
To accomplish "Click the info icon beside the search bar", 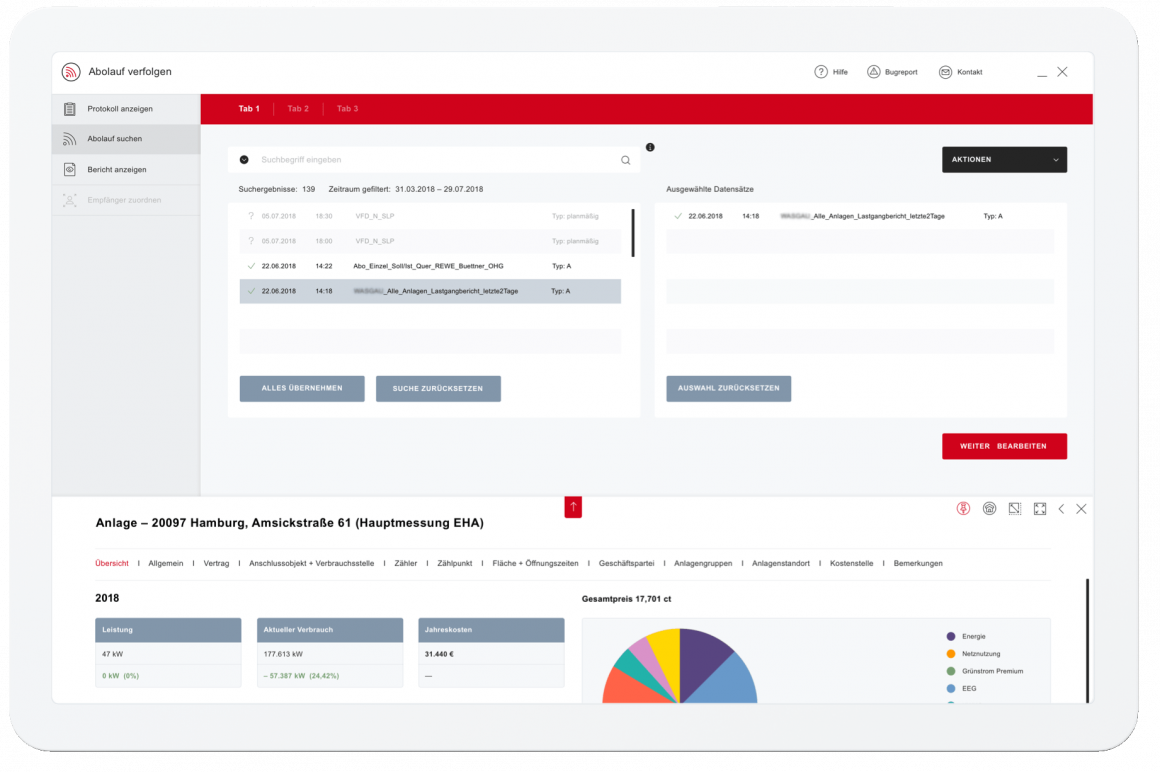I will point(650,147).
